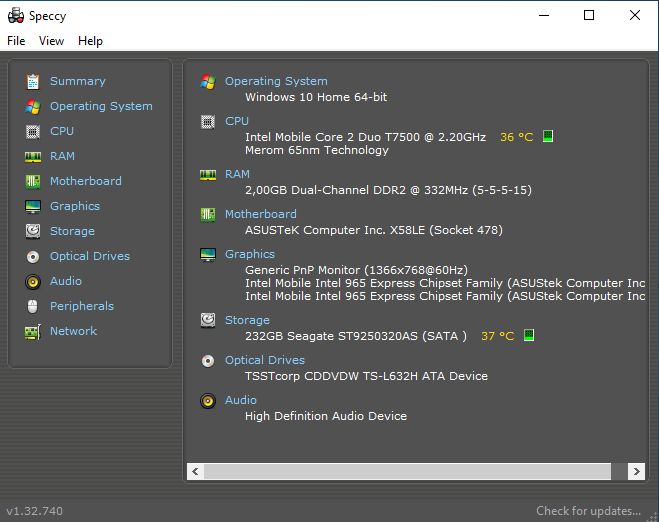Click the Storage drive icon in summary pane
Viewport: 659px width, 522px height.
pyautogui.click(x=208, y=321)
